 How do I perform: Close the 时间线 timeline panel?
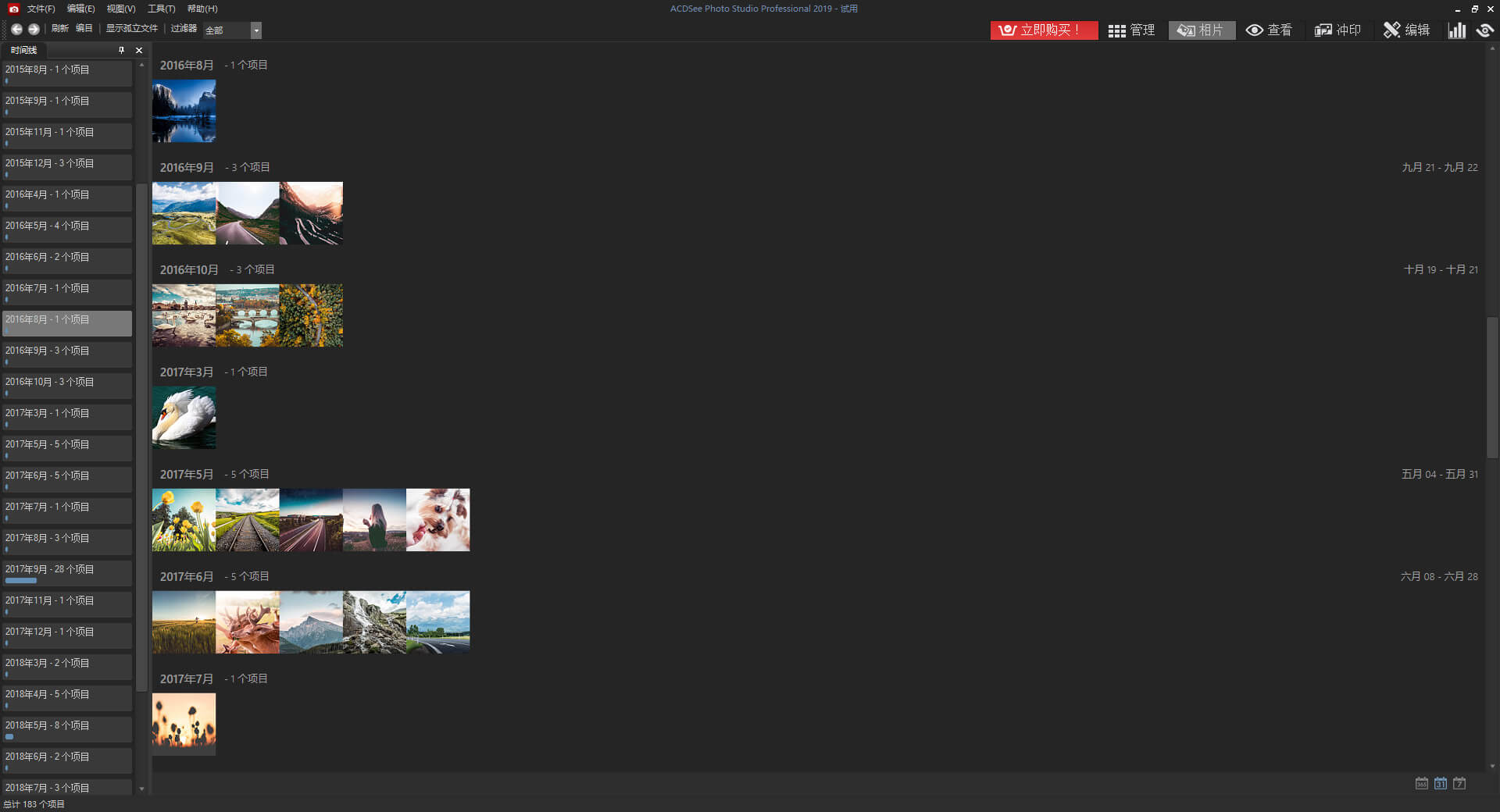pyautogui.click(x=139, y=50)
